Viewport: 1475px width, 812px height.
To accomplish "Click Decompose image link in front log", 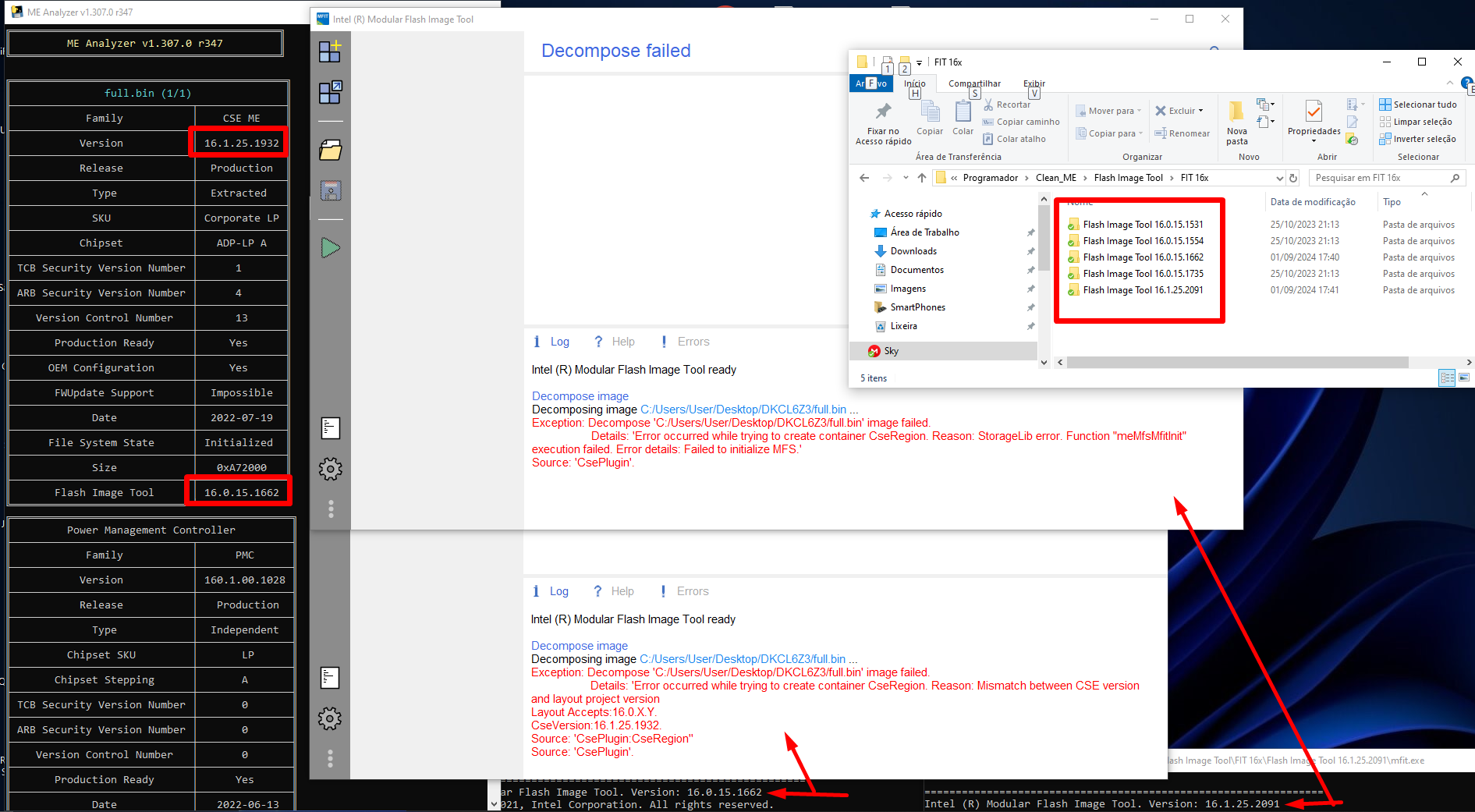I will (x=580, y=396).
